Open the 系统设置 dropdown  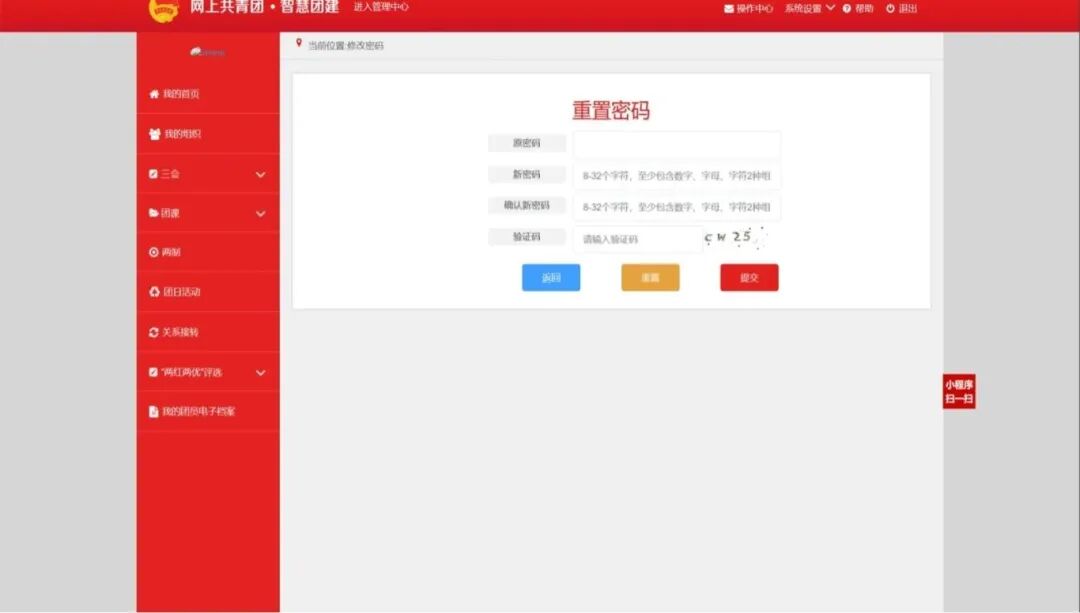click(x=800, y=8)
